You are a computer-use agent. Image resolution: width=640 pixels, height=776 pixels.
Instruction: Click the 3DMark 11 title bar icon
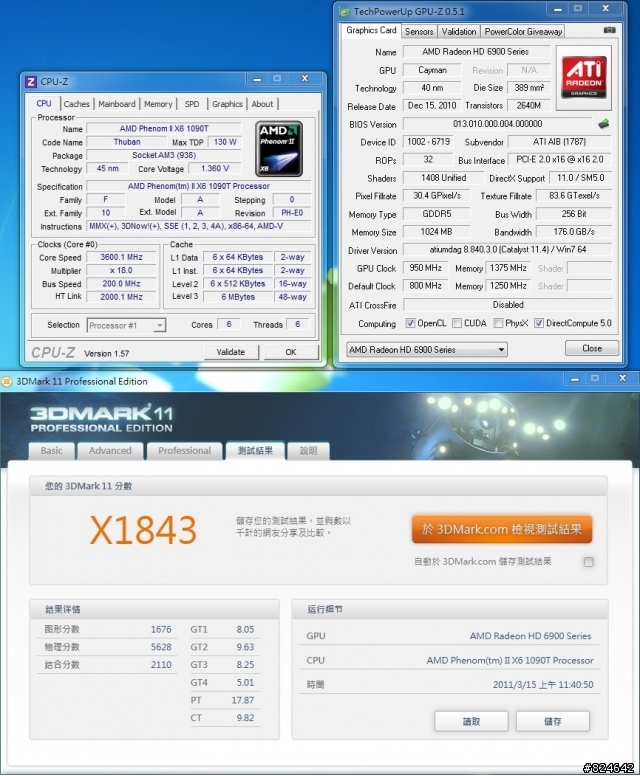pyautogui.click(x=6, y=382)
